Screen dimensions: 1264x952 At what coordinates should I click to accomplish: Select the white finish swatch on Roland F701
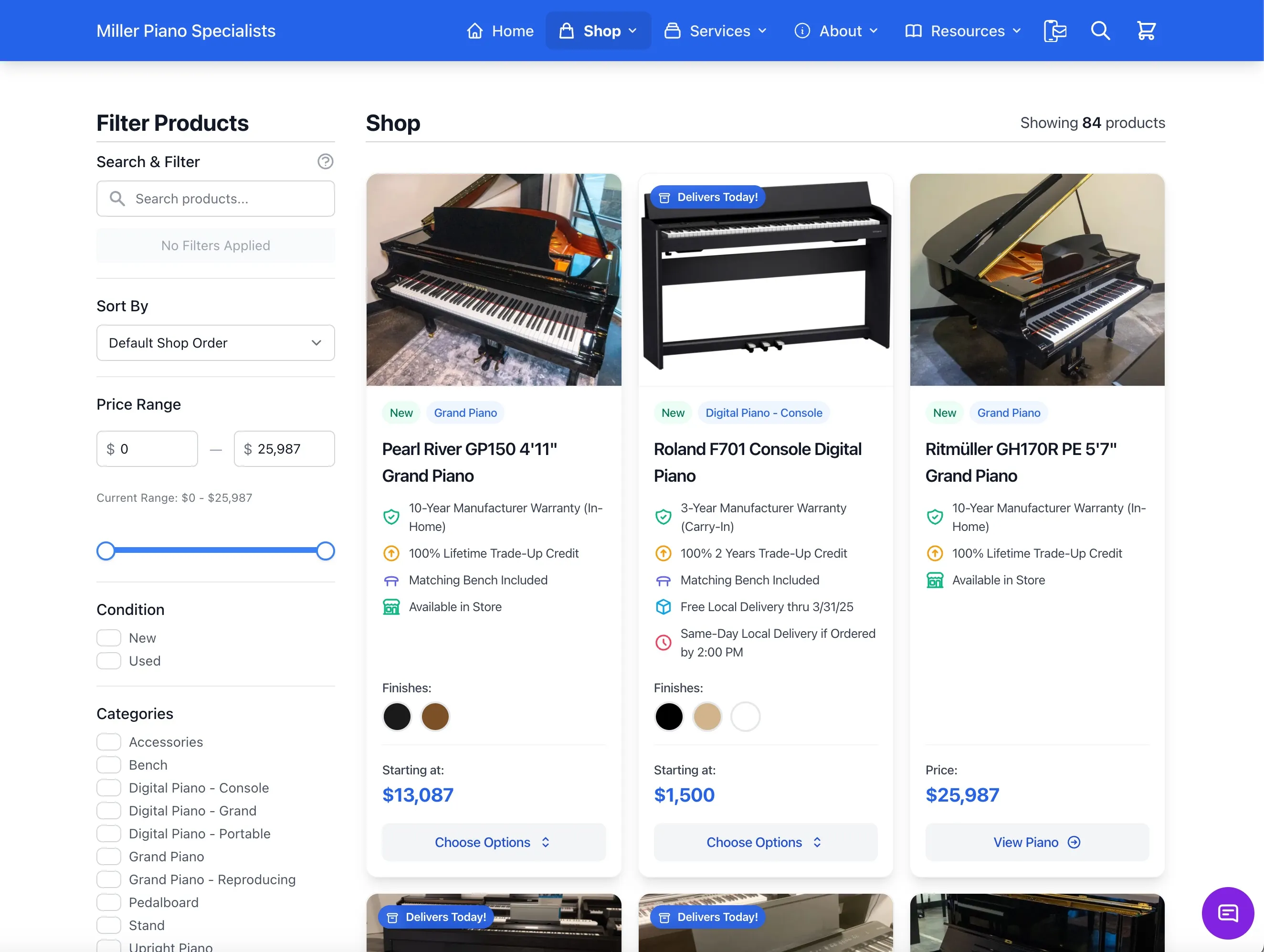pos(745,717)
